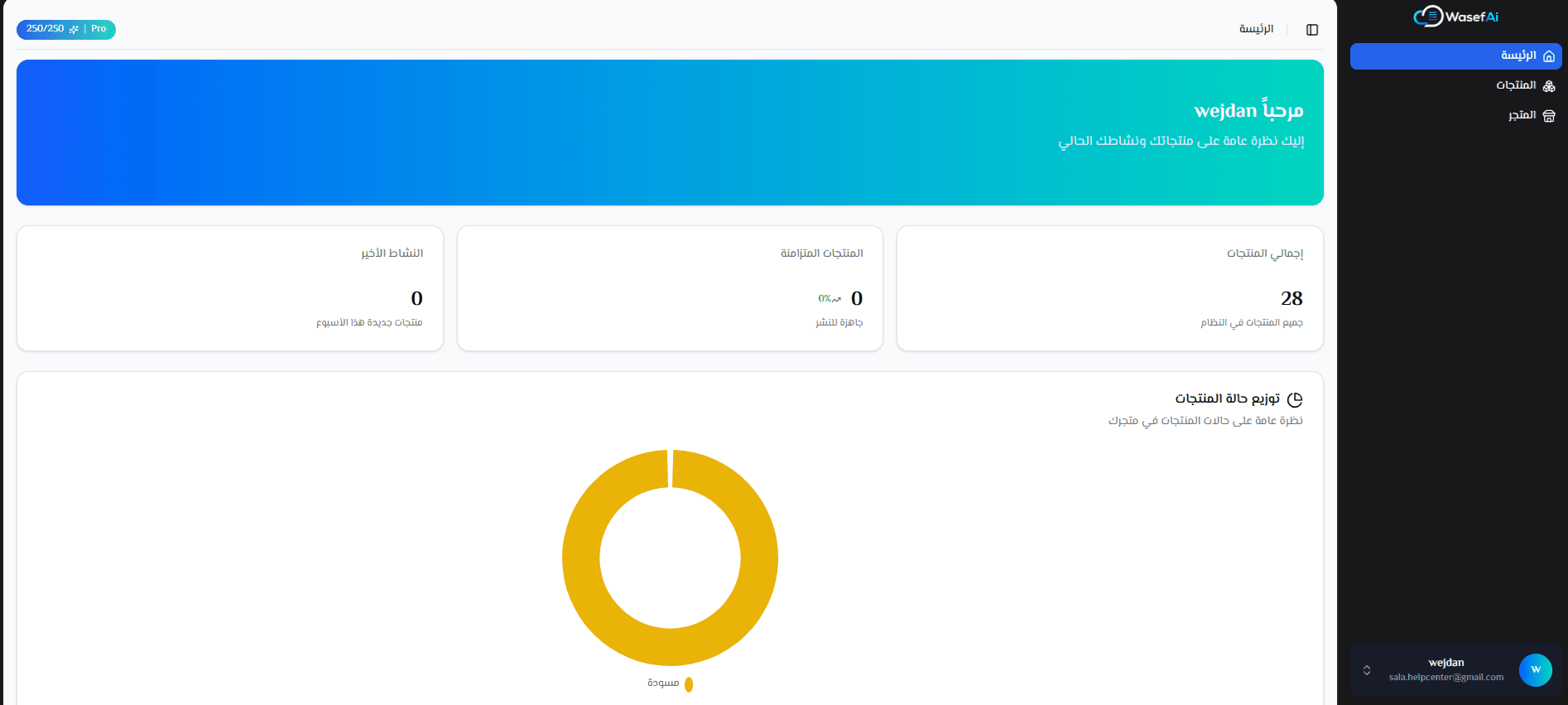This screenshot has width=1568, height=705.
Task: Click the جميع المنتجات في النظام caption
Action: 1252,322
